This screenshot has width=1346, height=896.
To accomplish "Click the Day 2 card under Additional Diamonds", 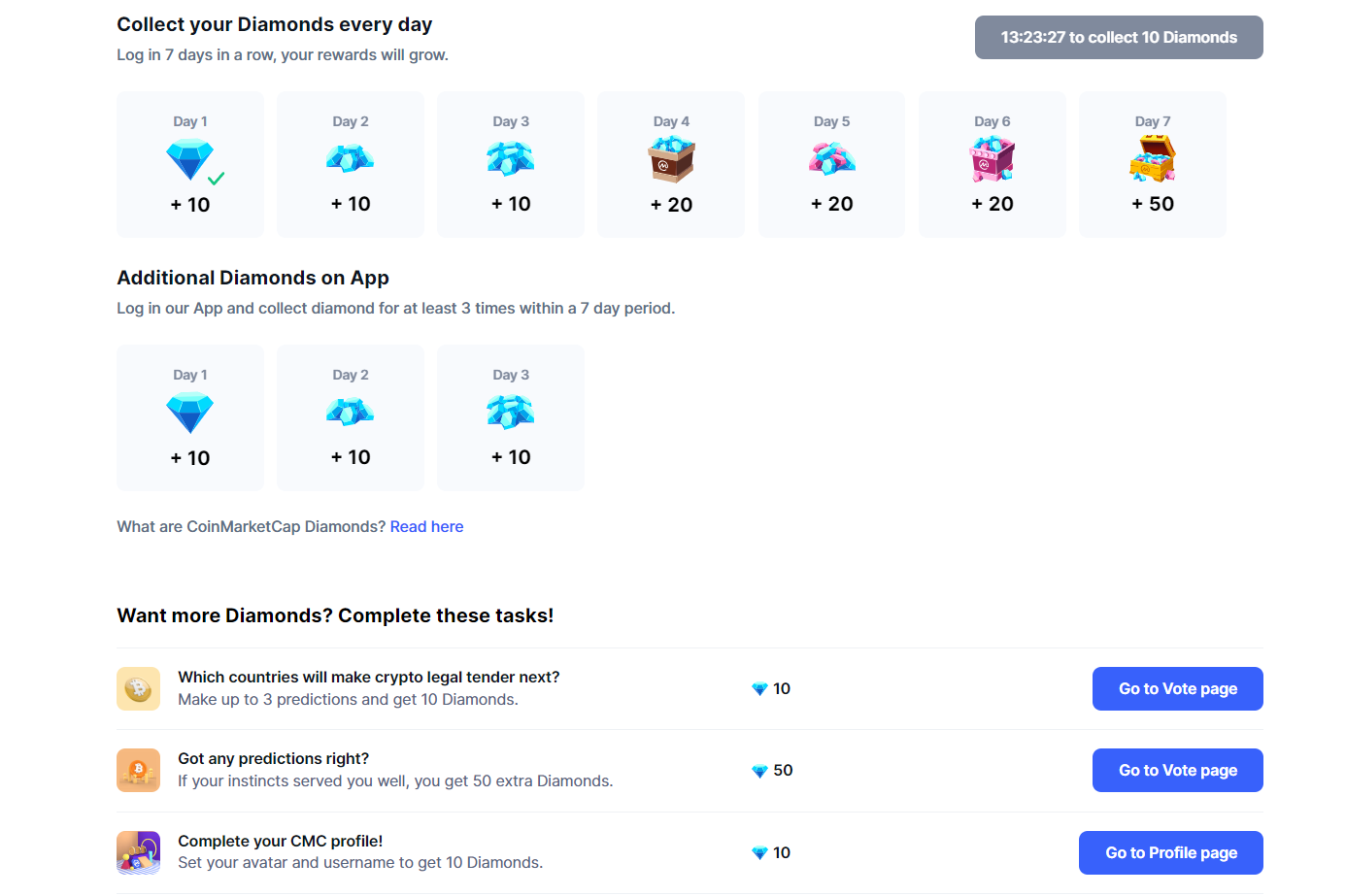I will [x=350, y=417].
